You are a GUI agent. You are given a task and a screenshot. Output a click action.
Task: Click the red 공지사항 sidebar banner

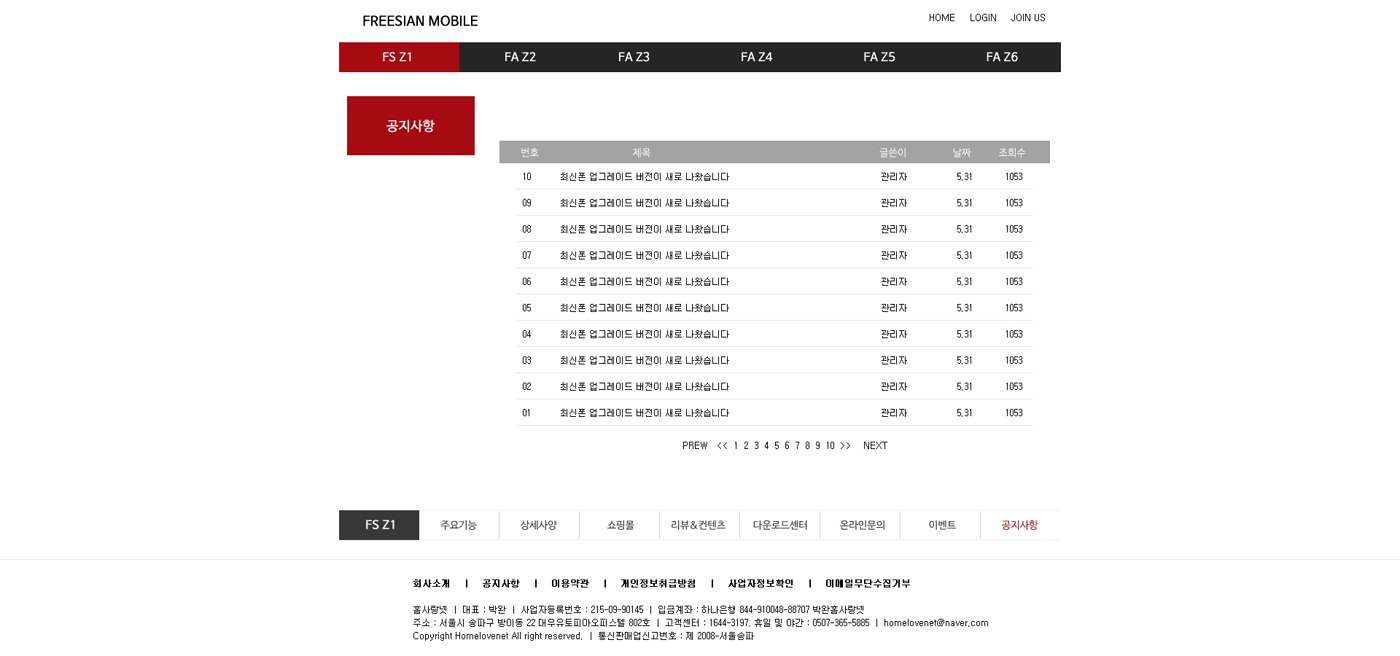pyautogui.click(x=411, y=126)
